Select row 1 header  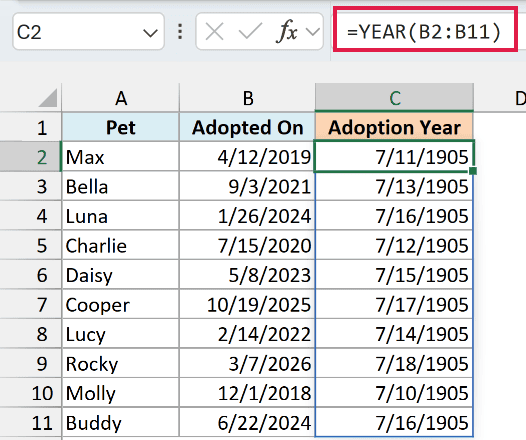(31, 127)
